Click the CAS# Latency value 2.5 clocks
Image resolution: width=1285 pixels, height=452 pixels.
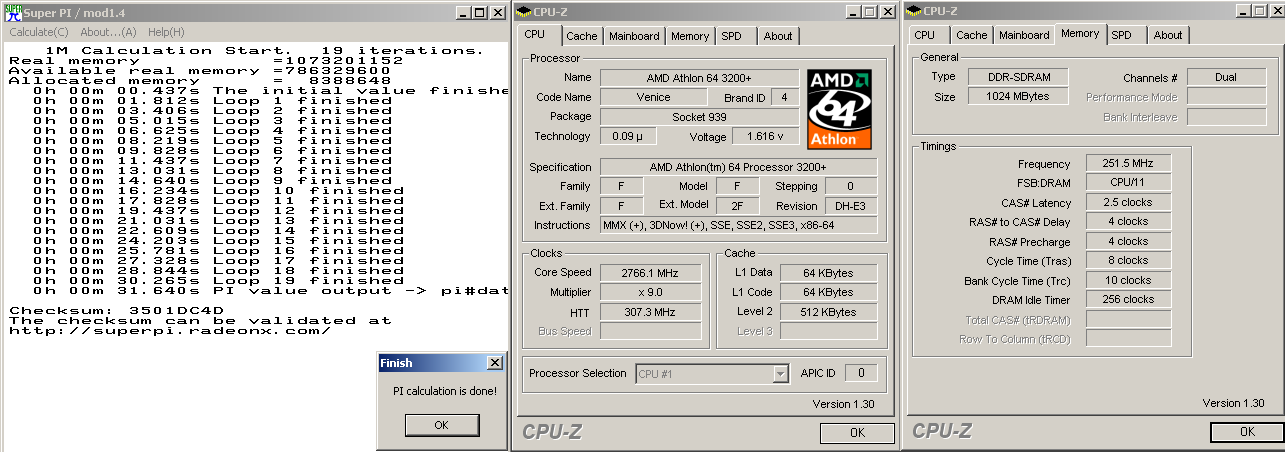1128,202
